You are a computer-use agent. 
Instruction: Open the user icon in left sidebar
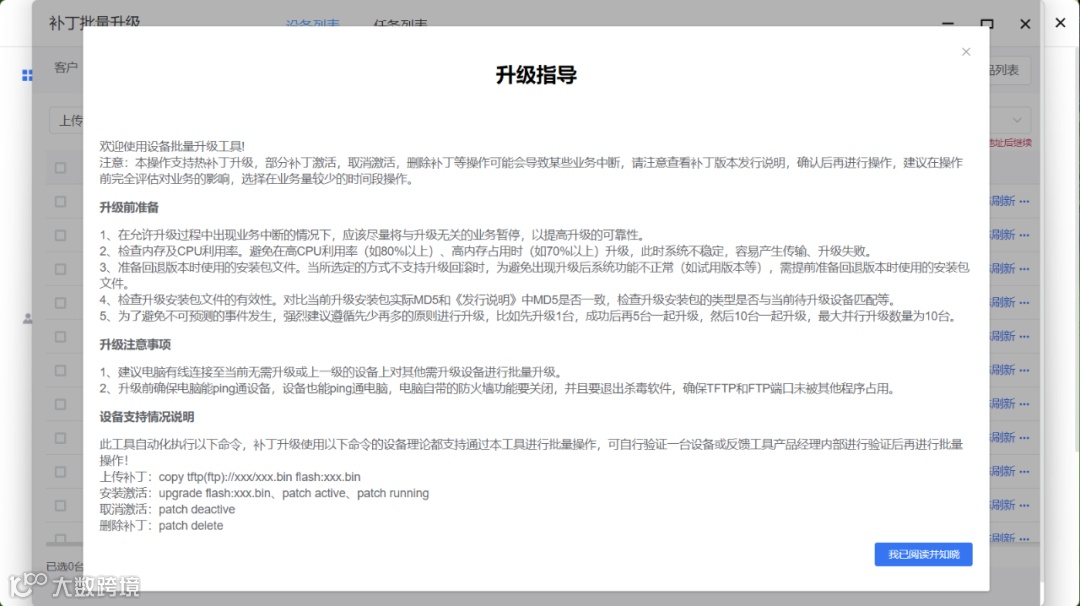(28, 319)
